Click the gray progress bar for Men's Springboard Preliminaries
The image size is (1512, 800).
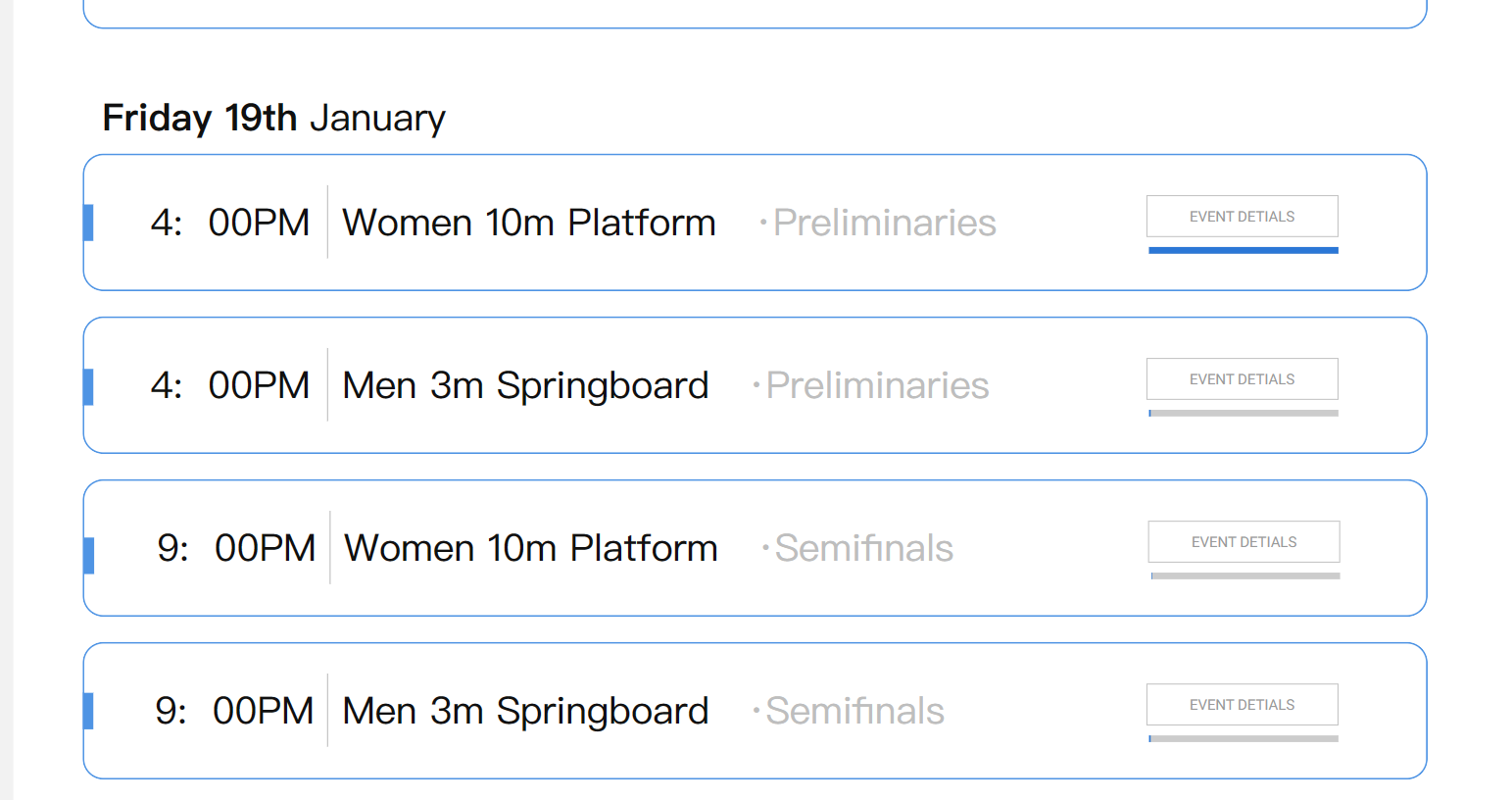click(x=1243, y=413)
